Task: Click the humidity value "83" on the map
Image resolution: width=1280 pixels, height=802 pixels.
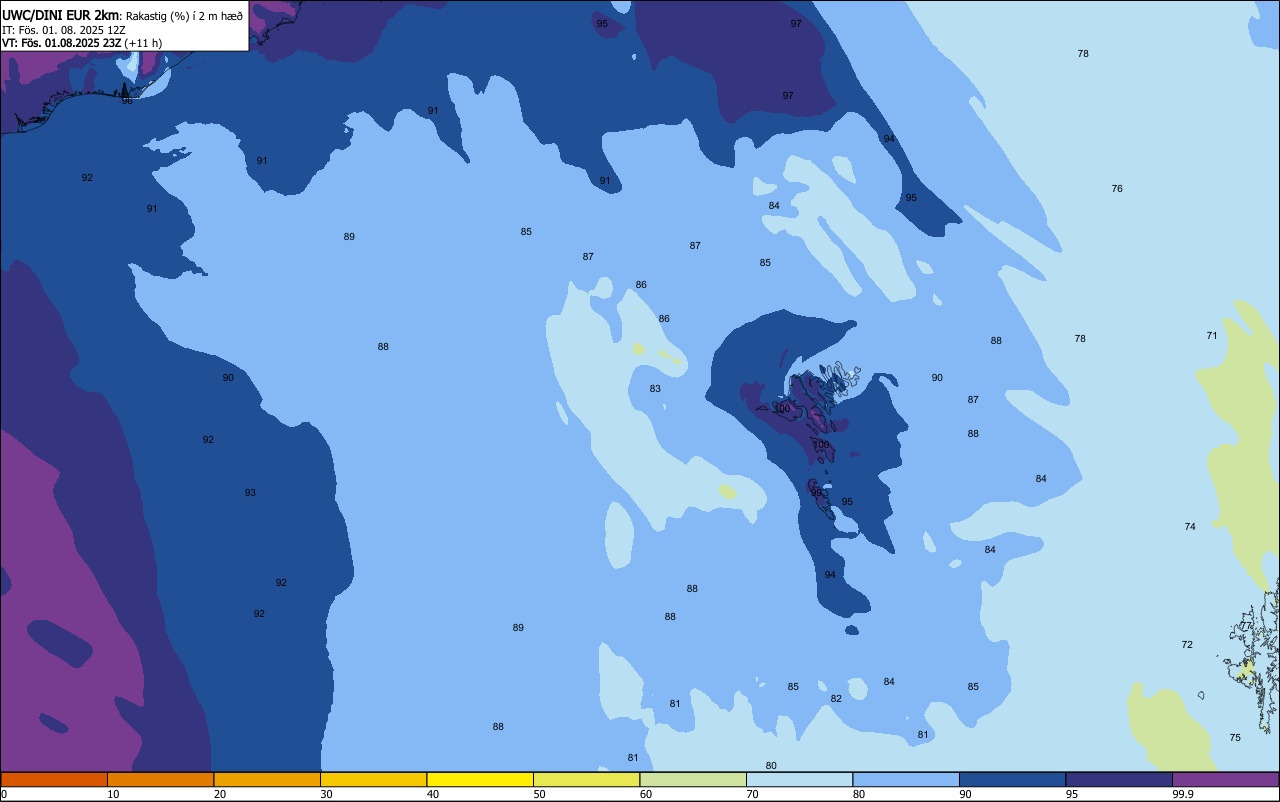Action: point(655,388)
